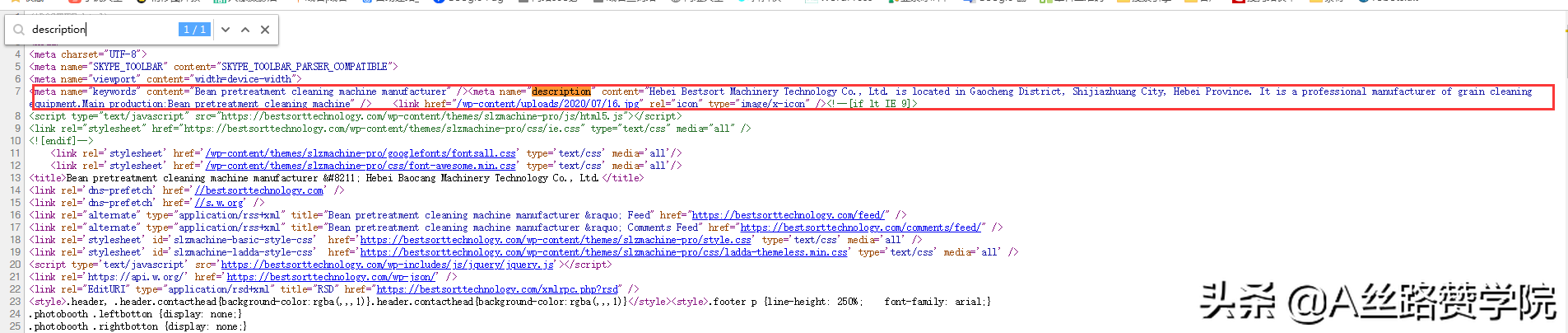Go to previous match with up arrow
This screenshot has height=333, width=1568.
(245, 30)
